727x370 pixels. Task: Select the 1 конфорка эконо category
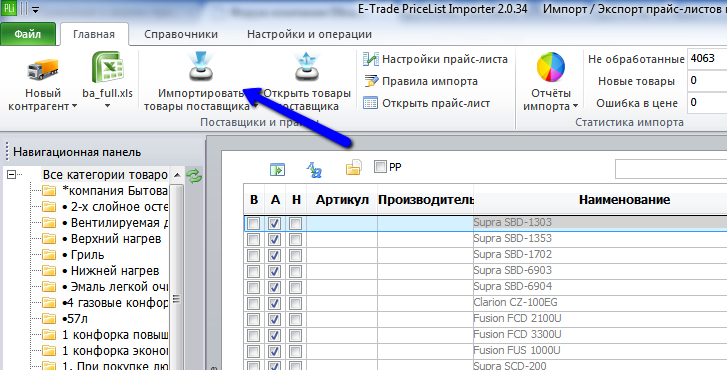point(115,351)
